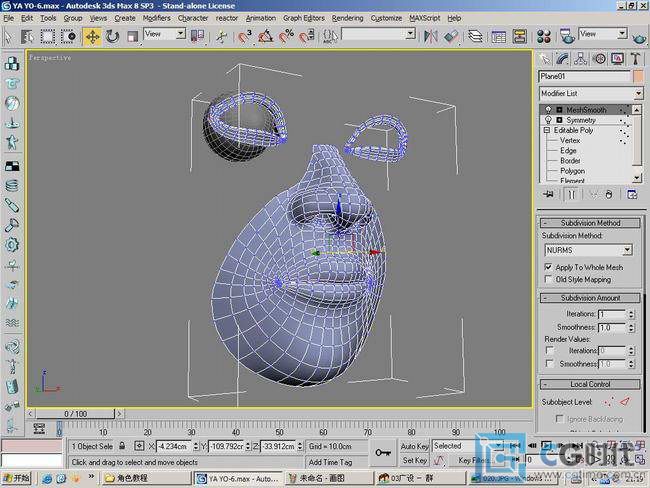Click Configure Modifier Sets icon
This screenshot has width=650, height=488.
(x=632, y=194)
